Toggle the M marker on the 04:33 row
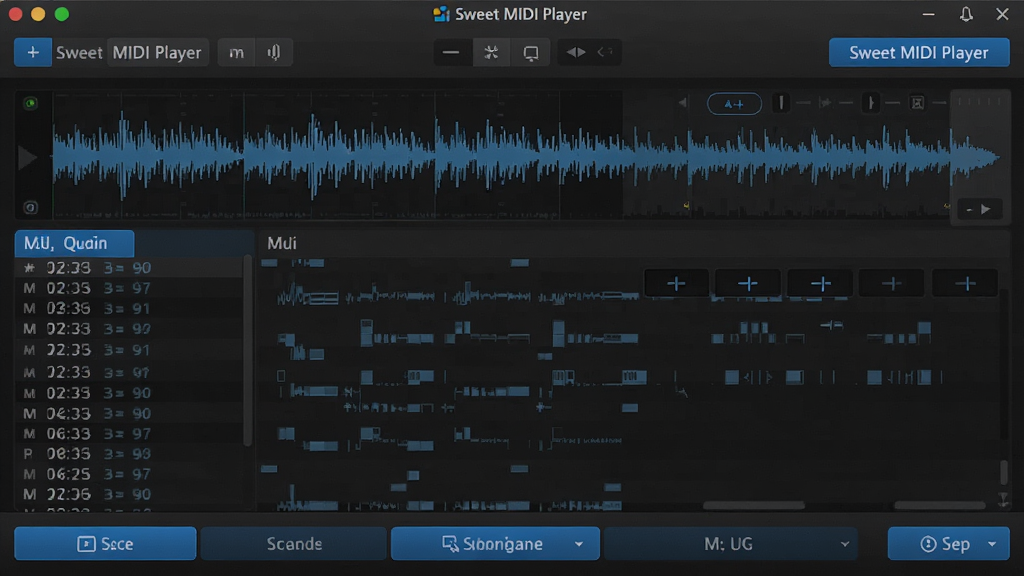This screenshot has height=576, width=1024. click(29, 414)
